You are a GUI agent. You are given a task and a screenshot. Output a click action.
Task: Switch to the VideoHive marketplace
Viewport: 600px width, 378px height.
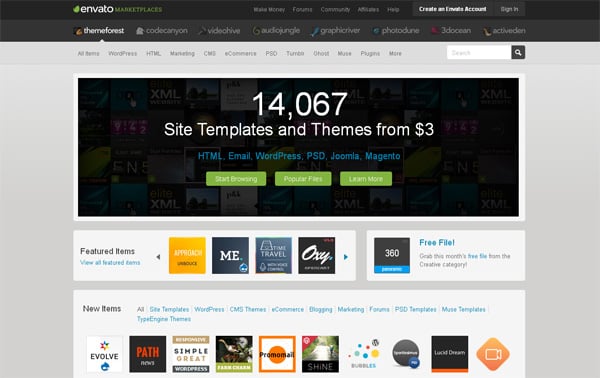tap(219, 31)
